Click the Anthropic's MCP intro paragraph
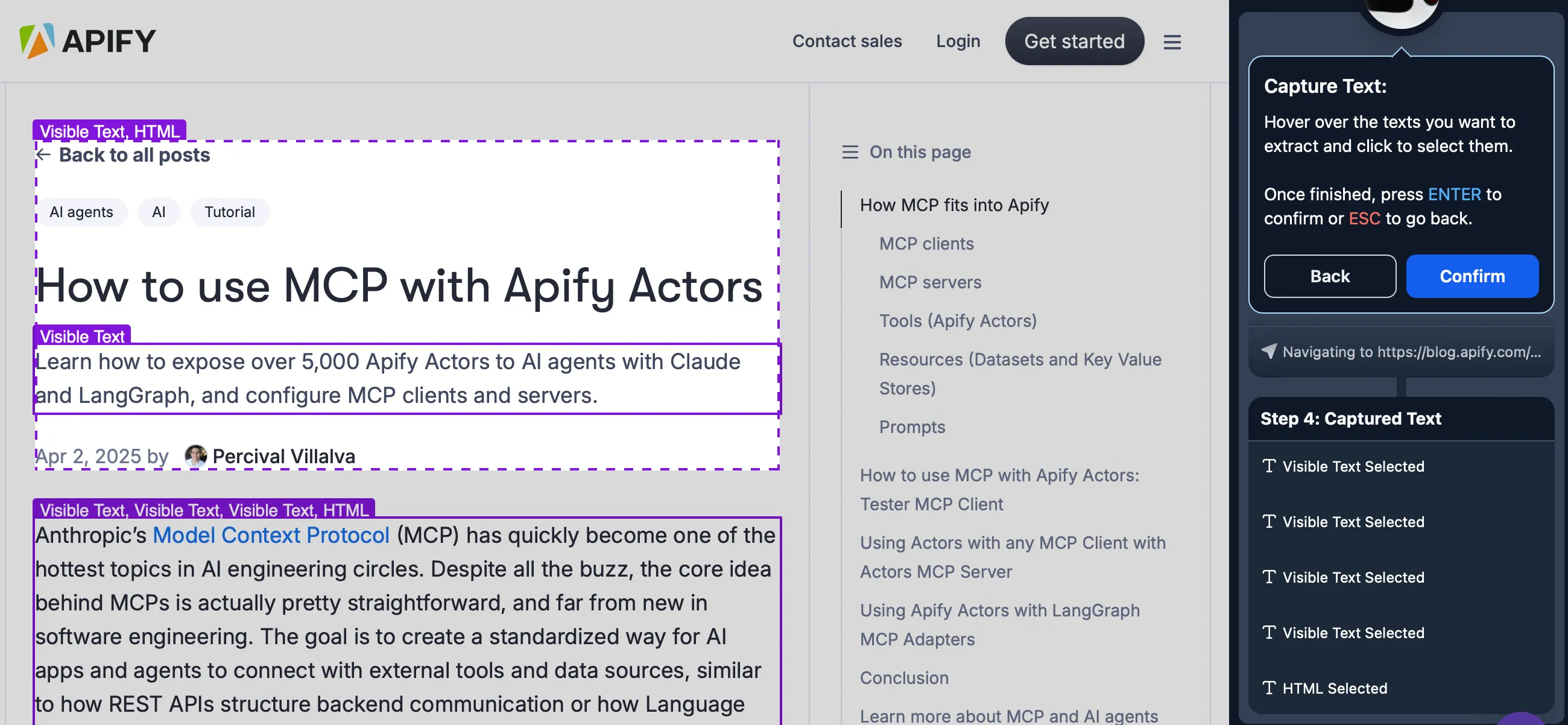Image resolution: width=1568 pixels, height=725 pixels. pyautogui.click(x=406, y=621)
